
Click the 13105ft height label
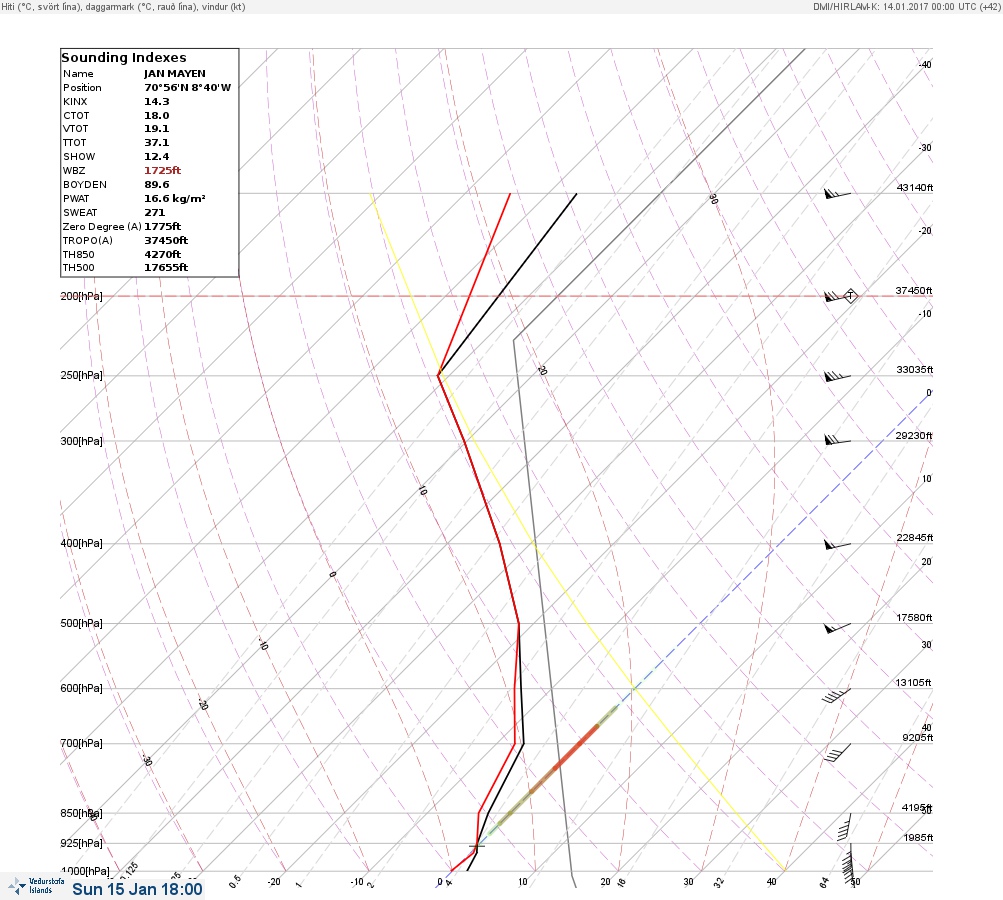pos(913,683)
